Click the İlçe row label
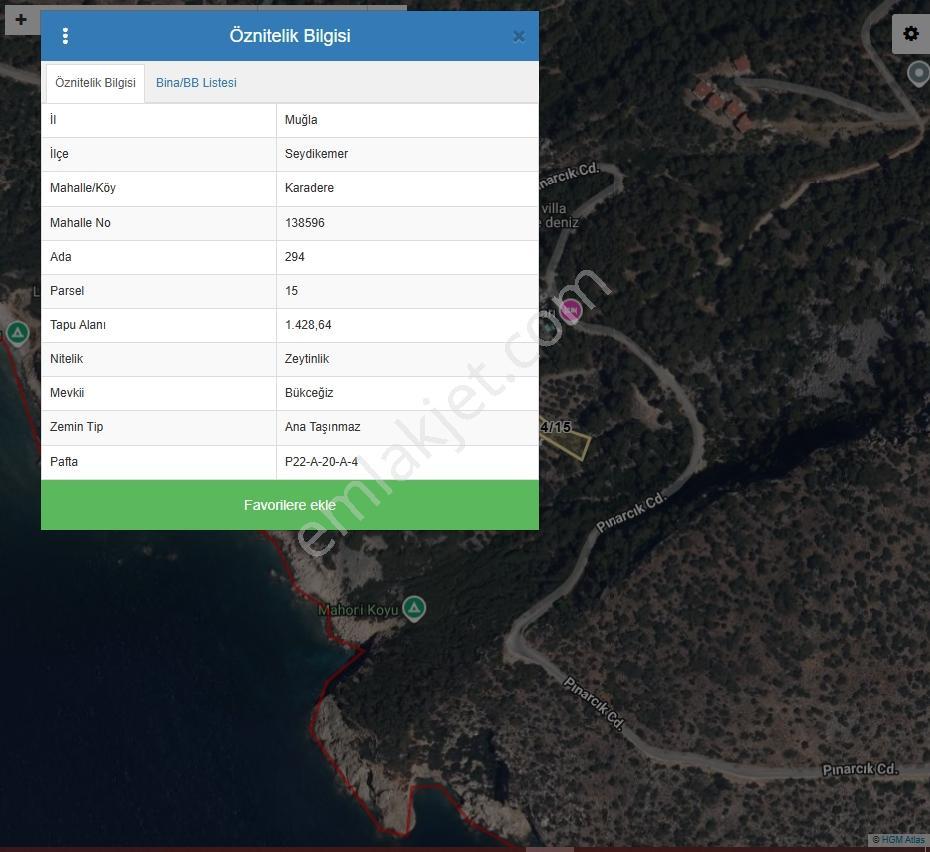Image resolution: width=930 pixels, height=852 pixels. (x=59, y=154)
